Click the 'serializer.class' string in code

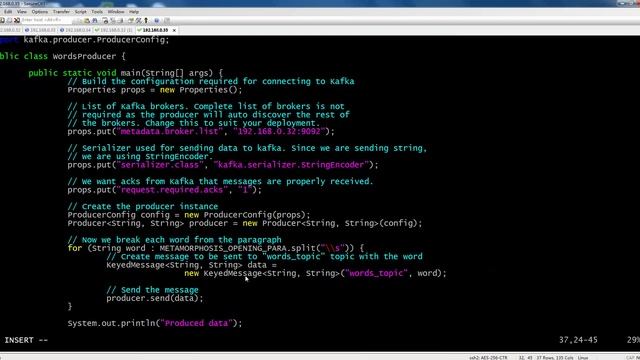coord(160,165)
